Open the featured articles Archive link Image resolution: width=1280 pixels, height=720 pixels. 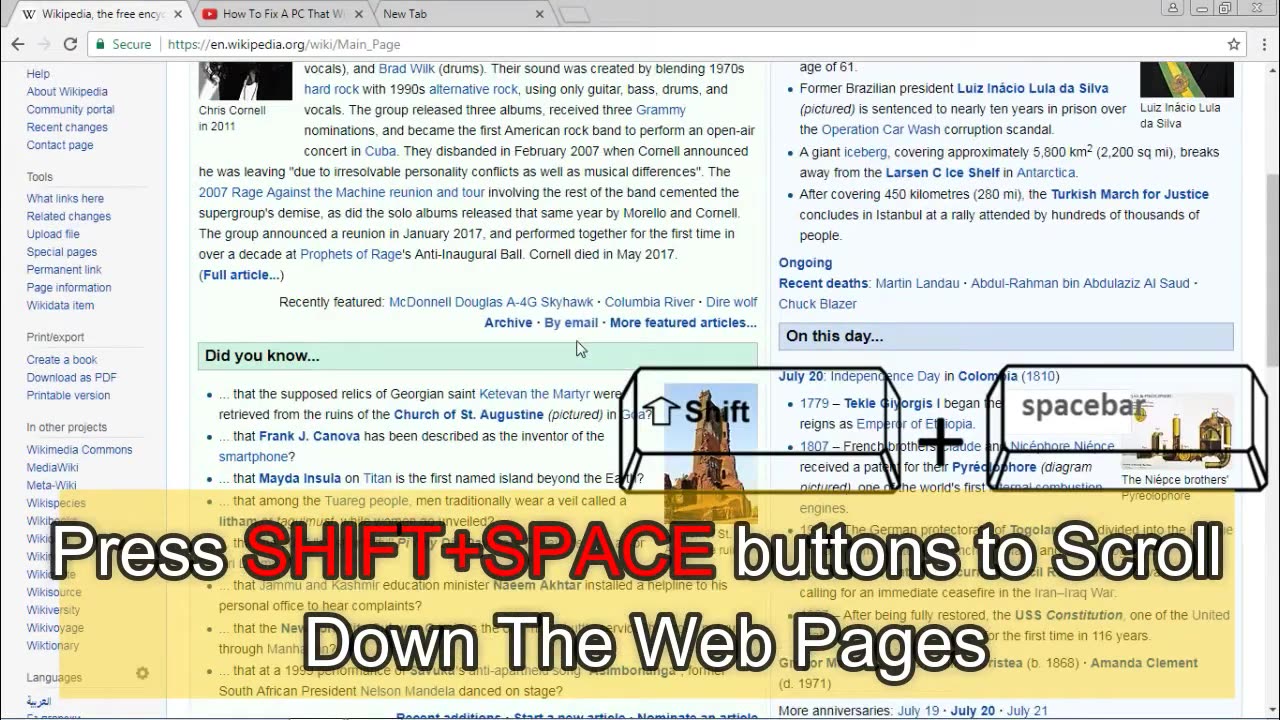pos(508,323)
